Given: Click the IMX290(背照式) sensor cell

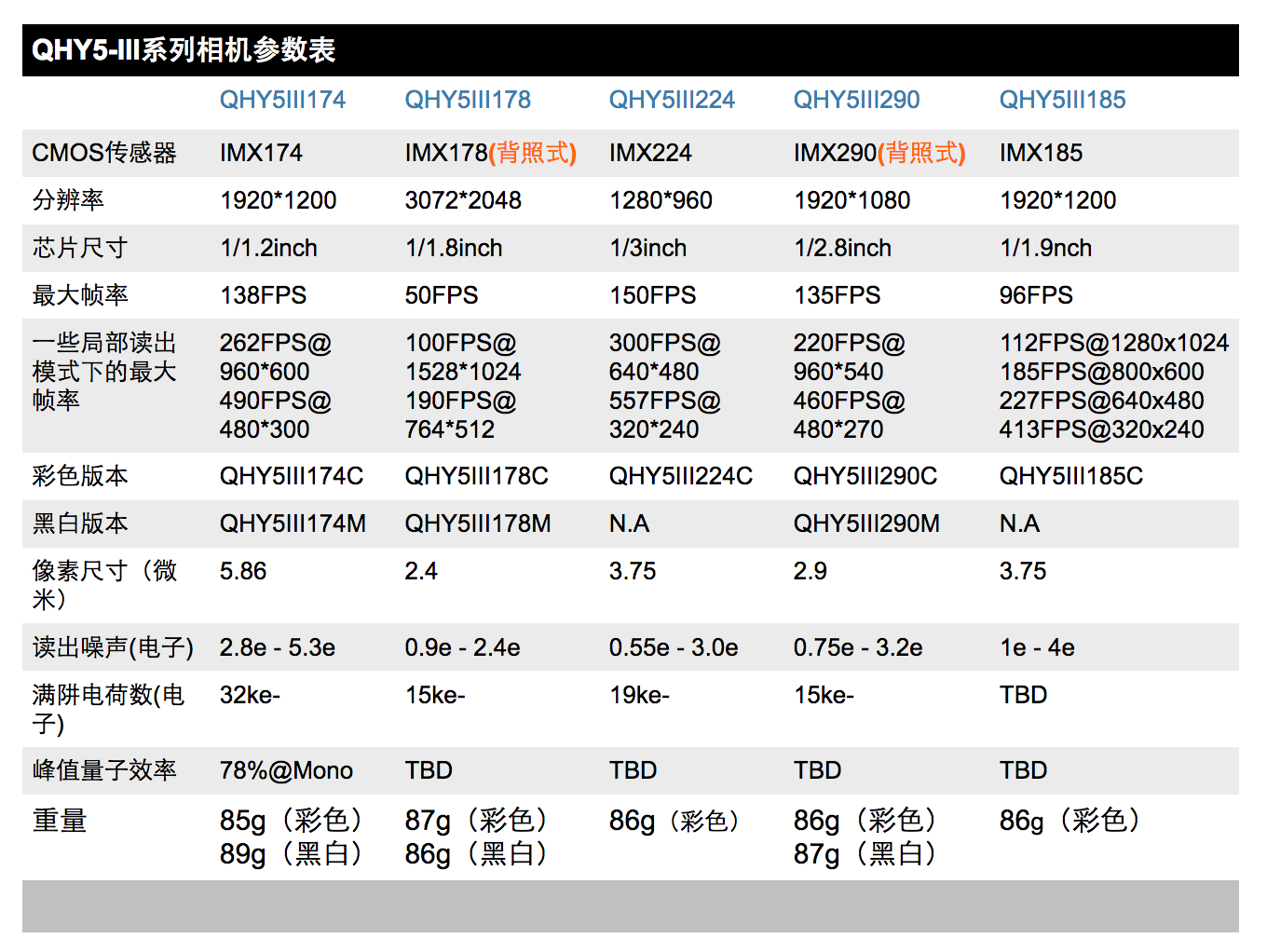Looking at the screenshot, I should pyautogui.click(x=879, y=153).
